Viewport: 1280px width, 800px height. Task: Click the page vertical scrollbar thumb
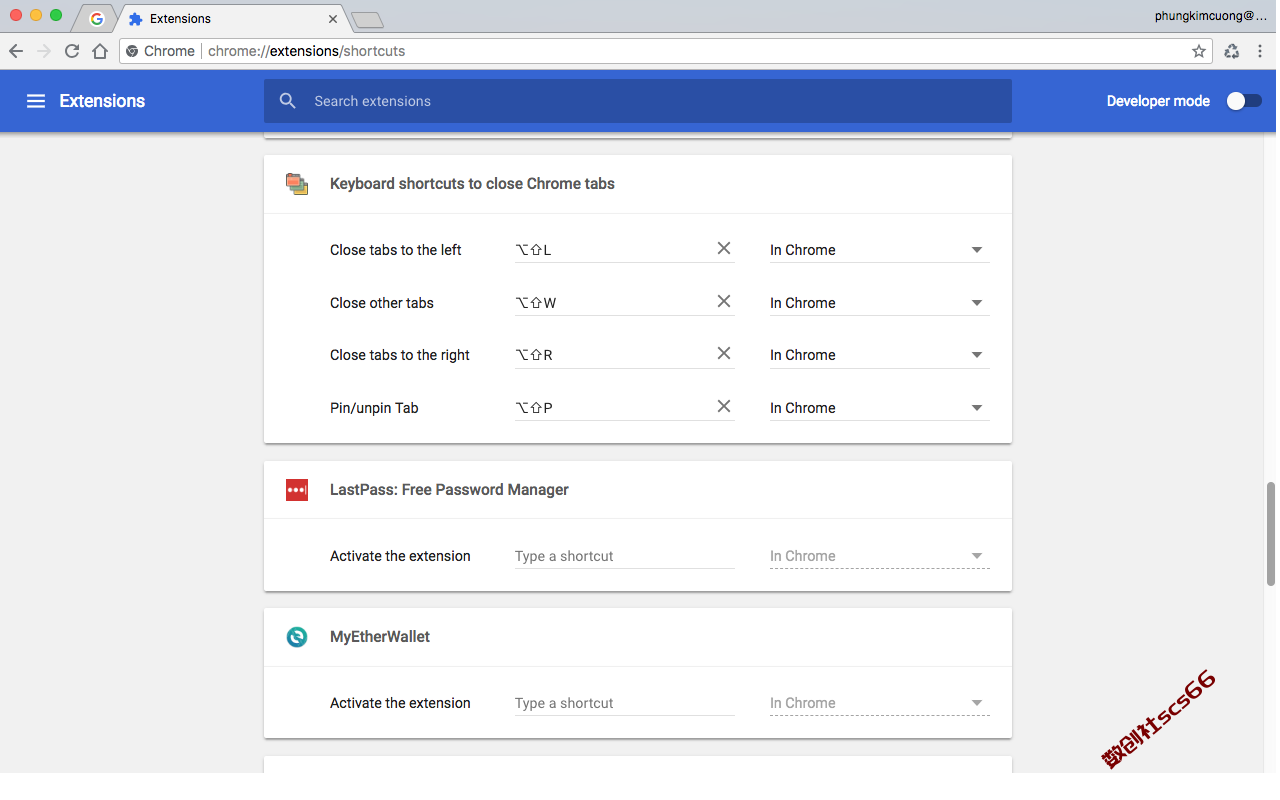1271,533
